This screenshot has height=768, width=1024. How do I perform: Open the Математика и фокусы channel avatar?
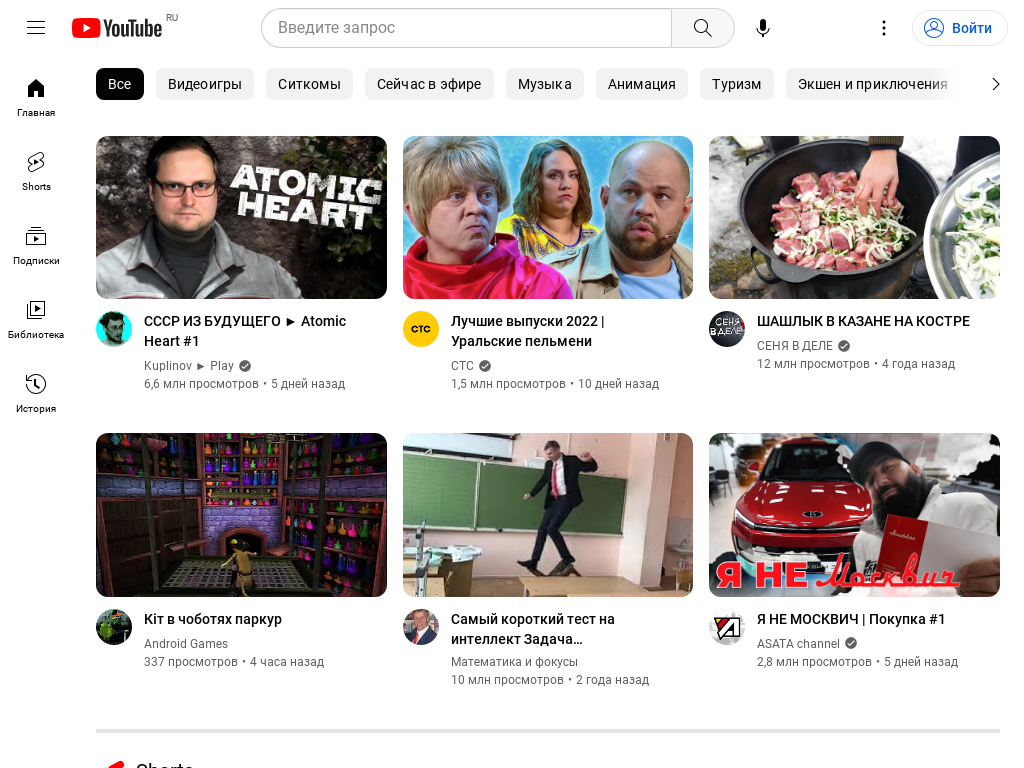pyautogui.click(x=421, y=627)
